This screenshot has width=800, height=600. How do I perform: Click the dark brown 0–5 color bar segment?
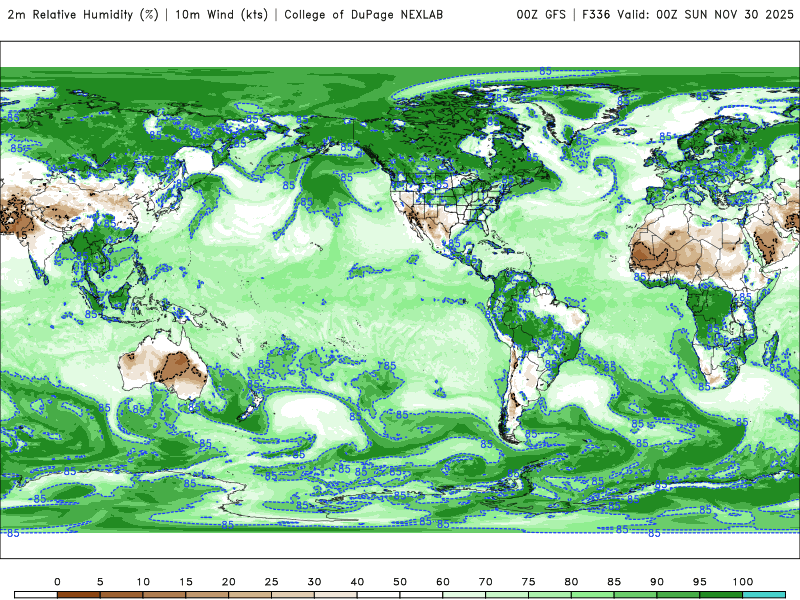coord(79,595)
